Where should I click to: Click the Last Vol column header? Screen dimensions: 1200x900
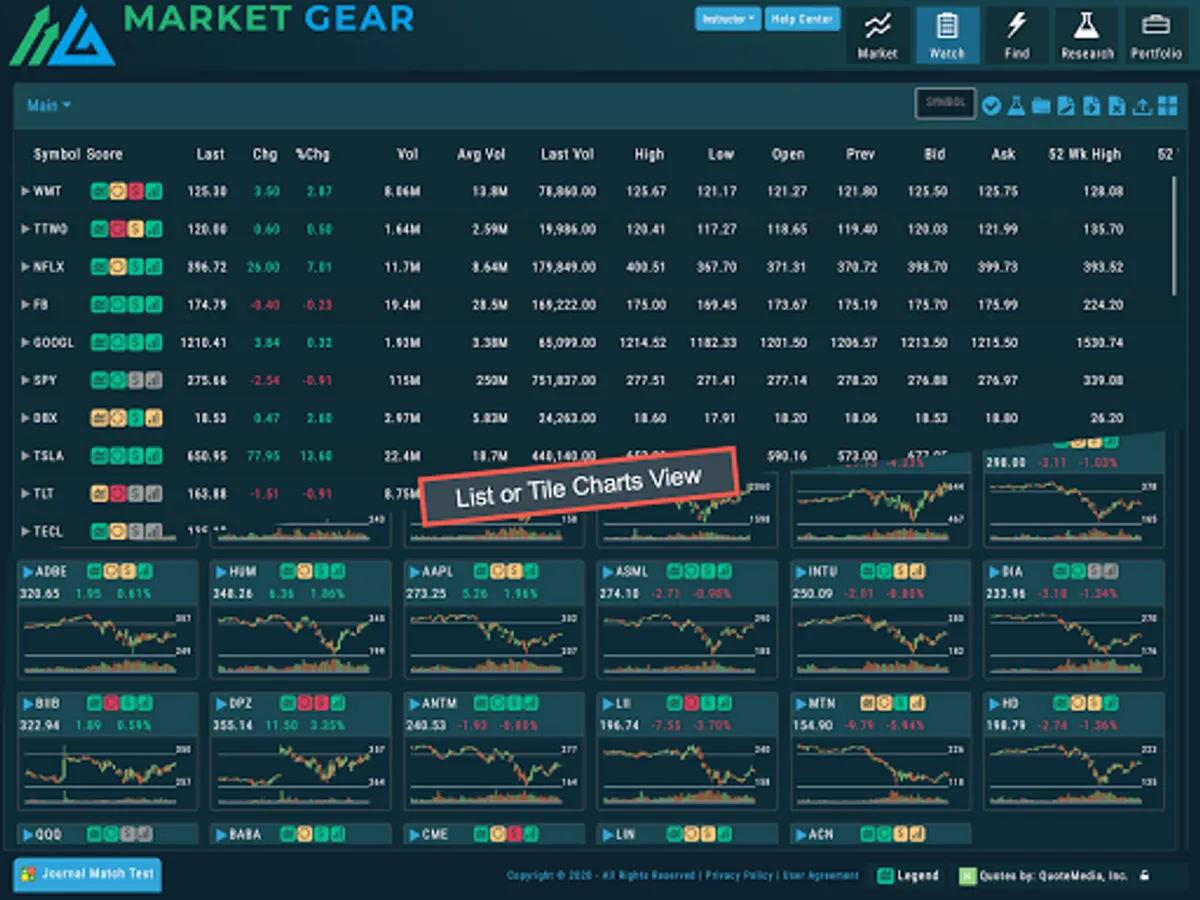pos(568,154)
